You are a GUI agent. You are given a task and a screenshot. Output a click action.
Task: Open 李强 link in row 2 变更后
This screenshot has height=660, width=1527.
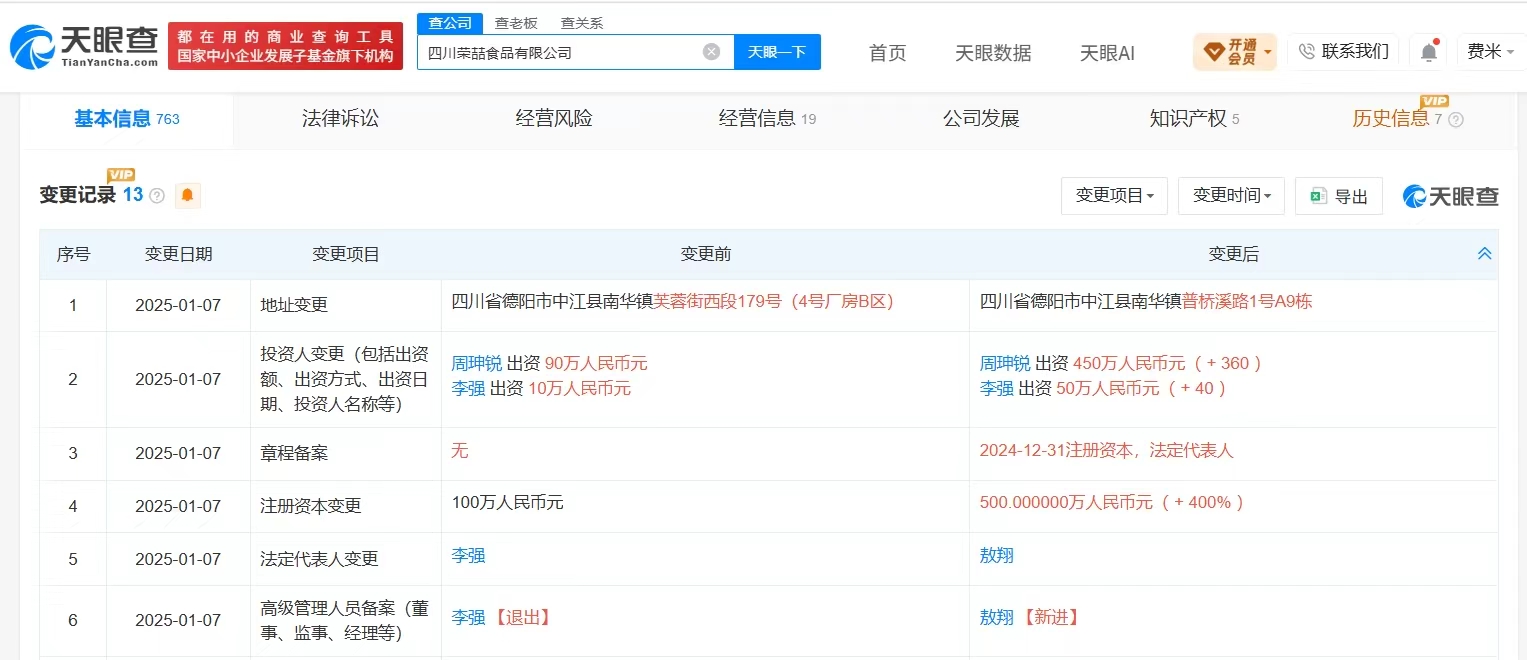[996, 388]
